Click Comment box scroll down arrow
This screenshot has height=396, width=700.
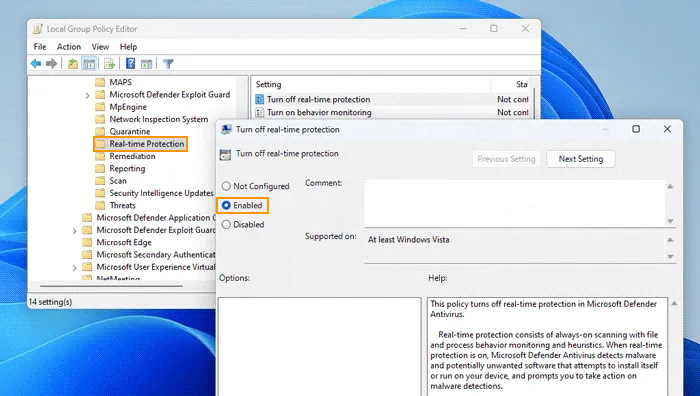tap(670, 221)
